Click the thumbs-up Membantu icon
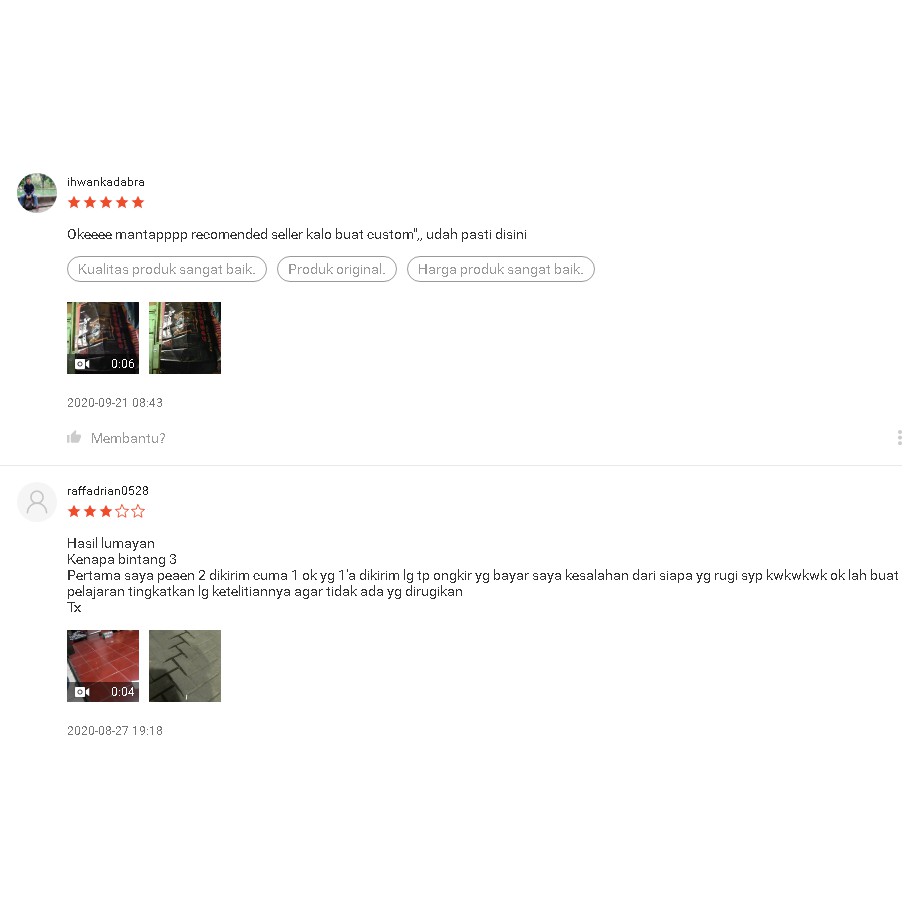915x915 pixels. pos(74,437)
